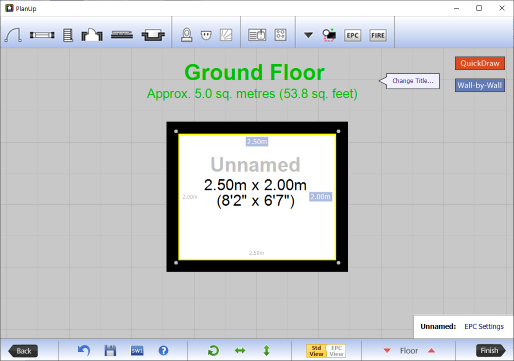
Task: Minimize the PlanUp window
Action: (x=457, y=8)
